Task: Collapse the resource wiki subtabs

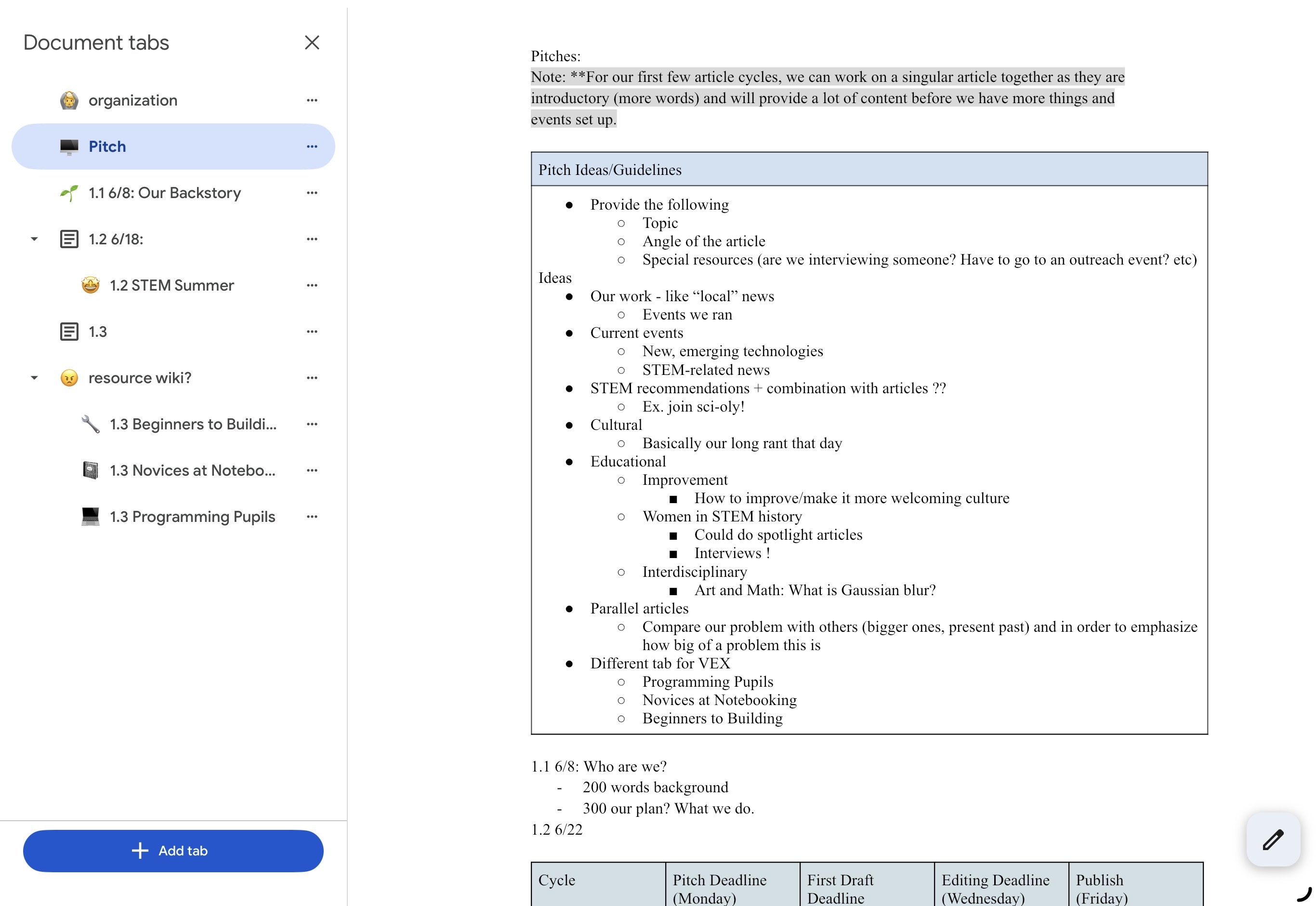Action: click(35, 378)
